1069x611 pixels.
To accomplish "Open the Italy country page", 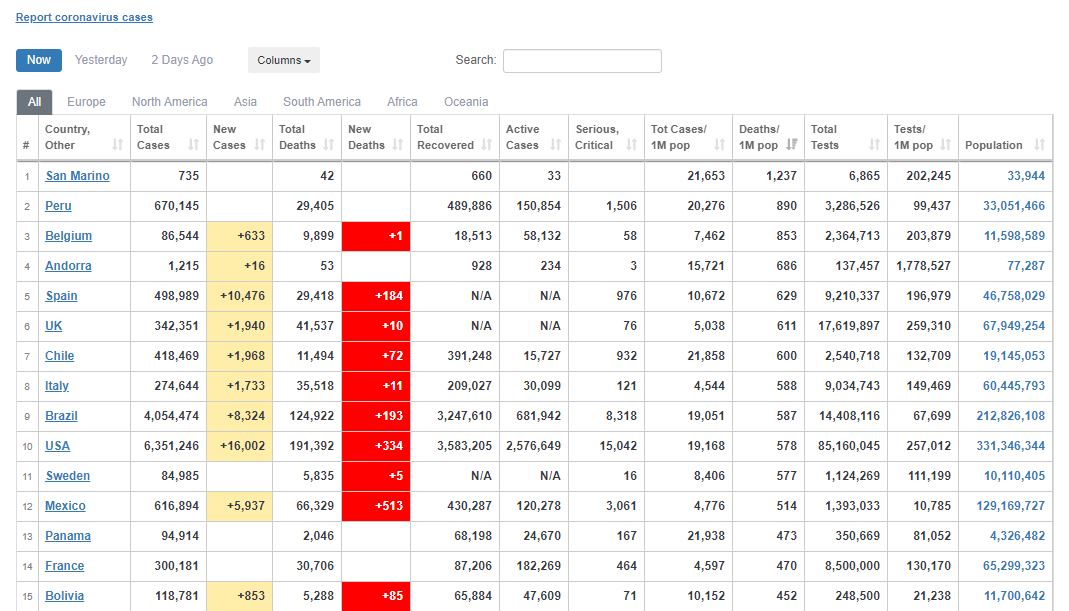I will pos(57,385).
